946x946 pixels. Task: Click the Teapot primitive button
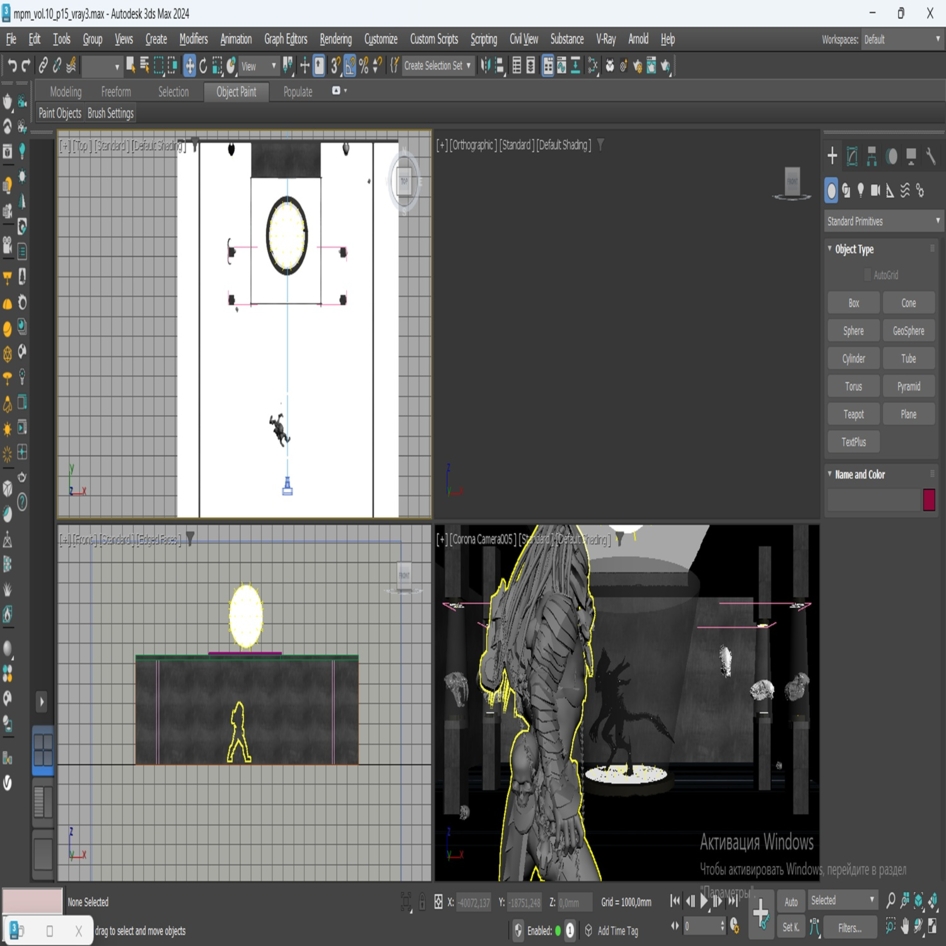[x=853, y=414]
